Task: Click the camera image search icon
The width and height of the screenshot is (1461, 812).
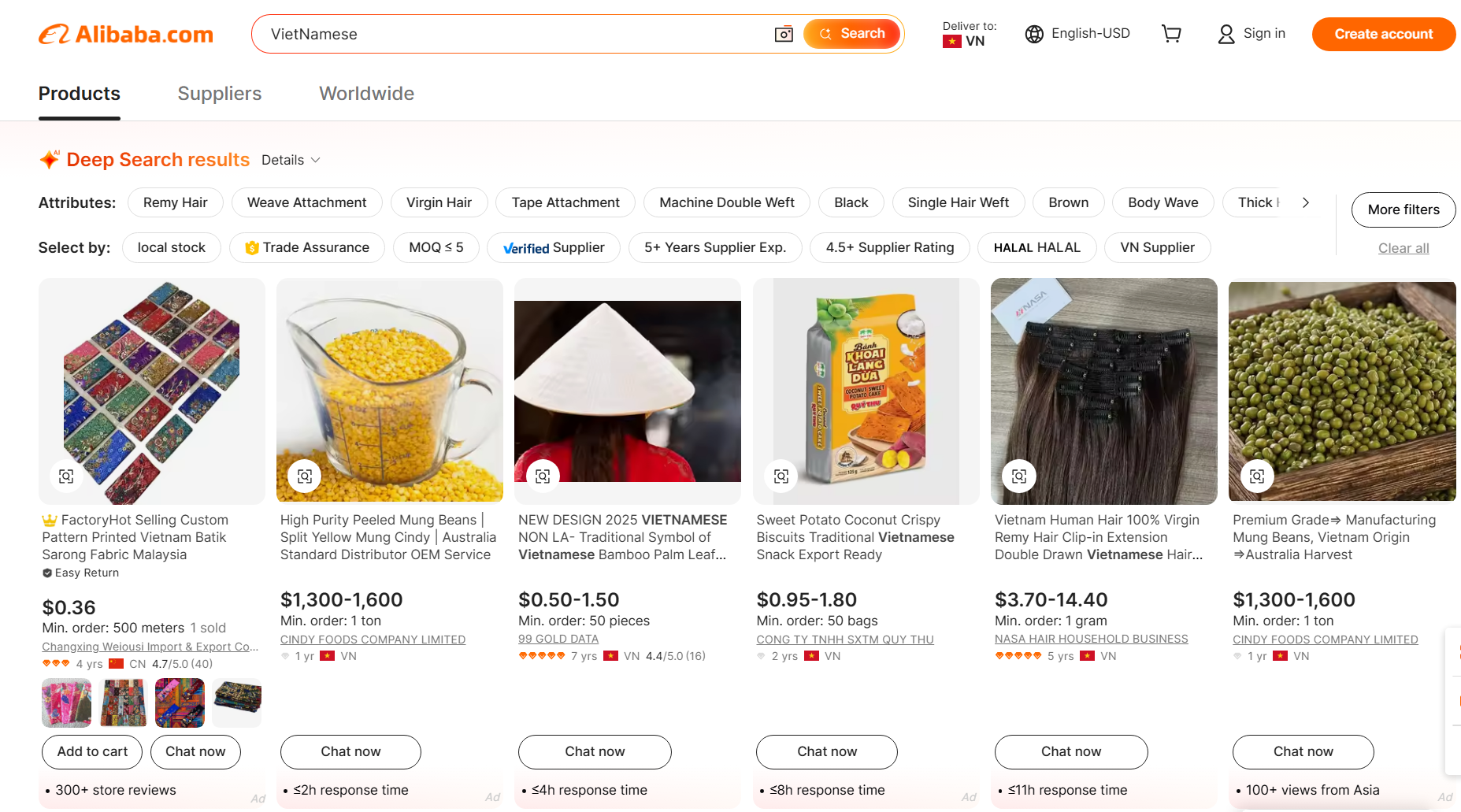Action: pyautogui.click(x=783, y=34)
